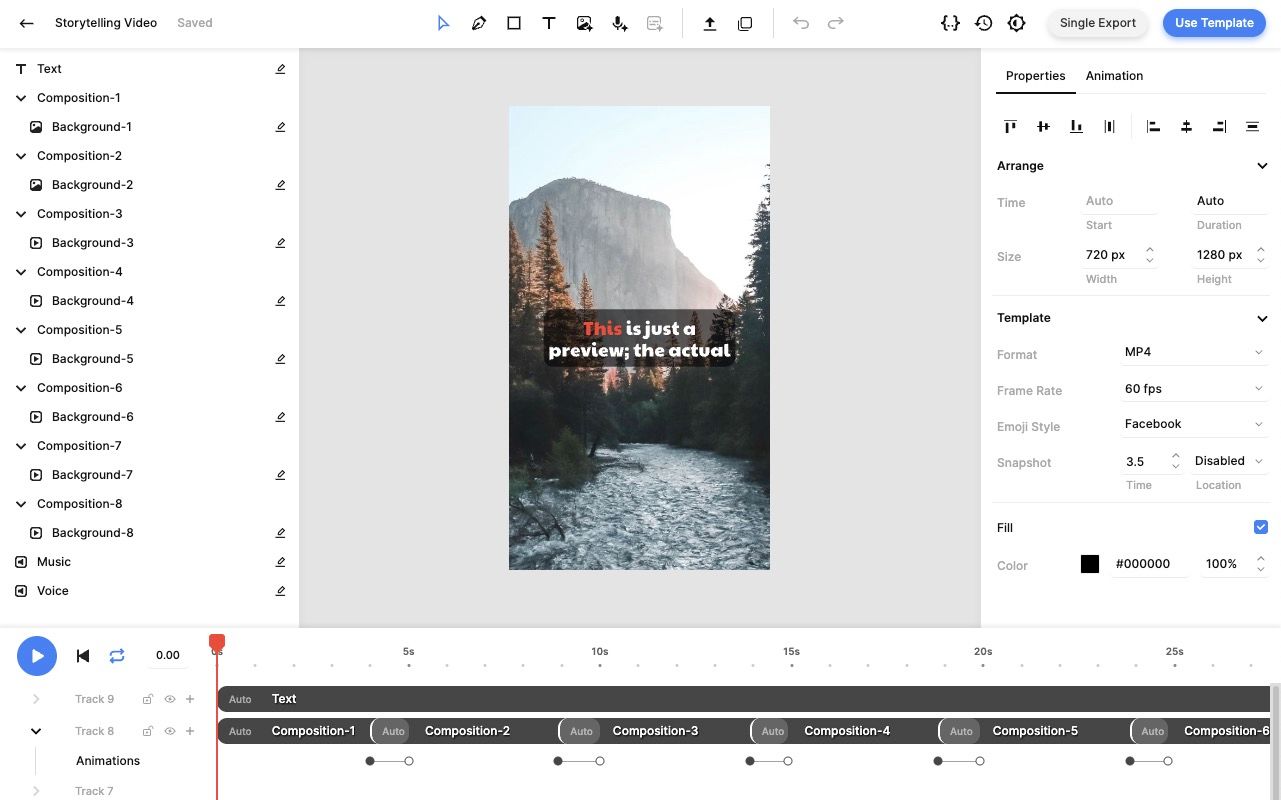1281x800 pixels.
Task: Open the JSON source editor icon
Action: [x=950, y=23]
